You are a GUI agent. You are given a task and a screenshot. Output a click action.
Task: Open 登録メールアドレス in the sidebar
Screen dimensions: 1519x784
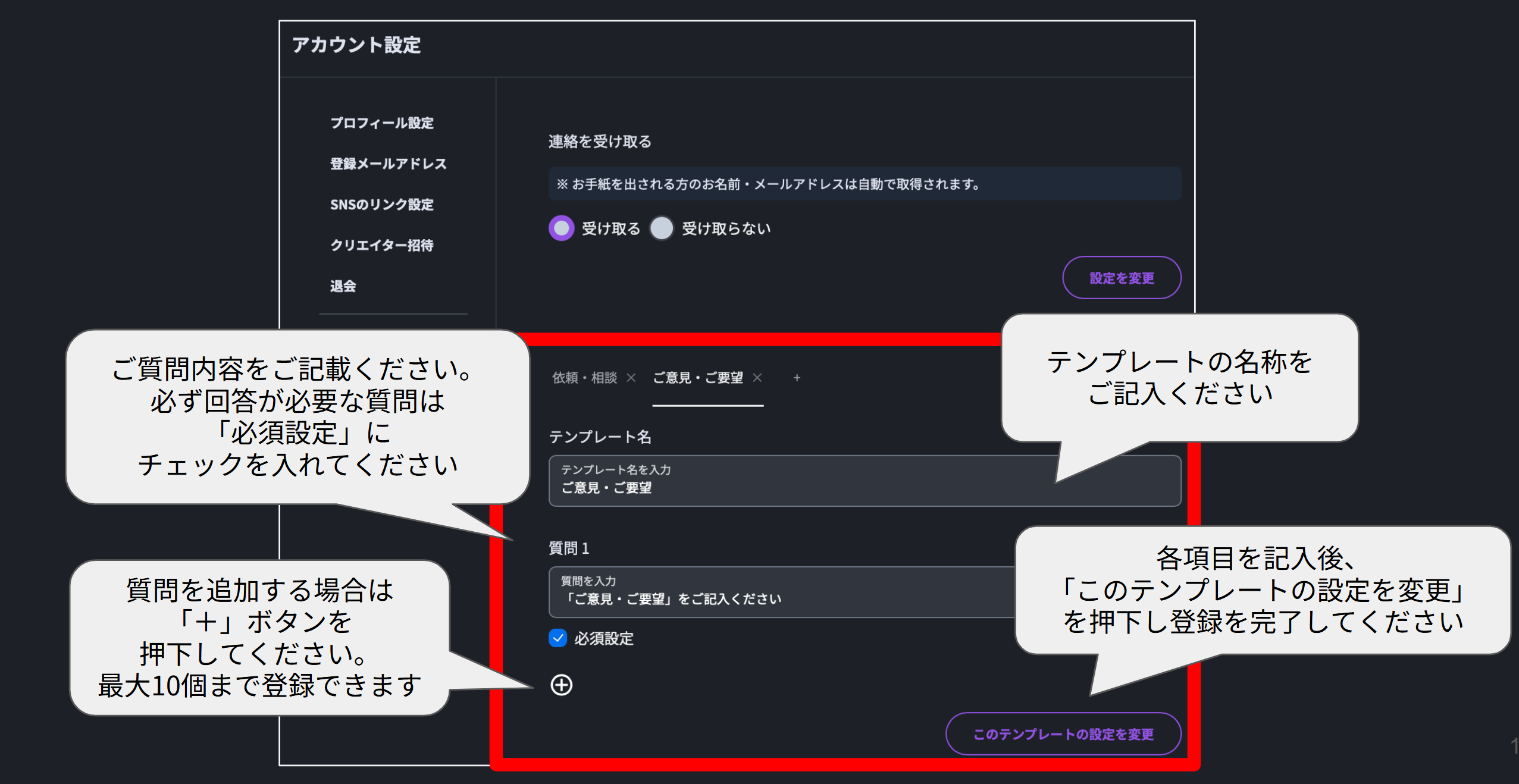(x=388, y=164)
